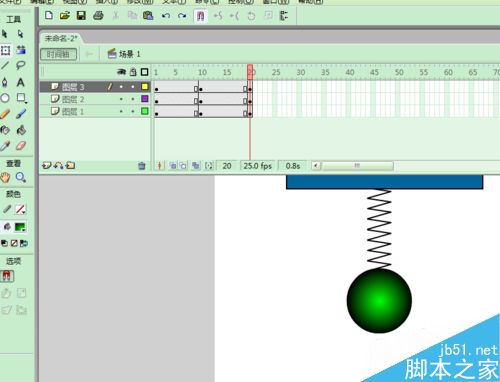Select the Pencil tool
Viewport: 500px width, 382px height.
(5, 114)
